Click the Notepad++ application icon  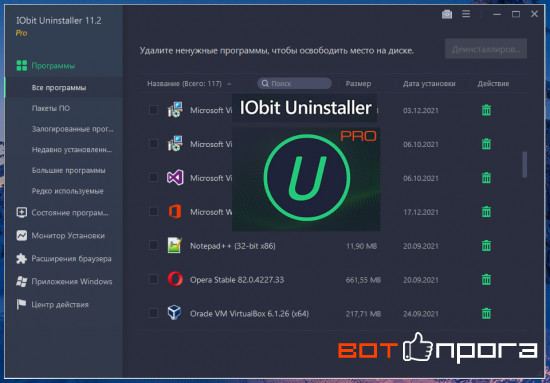pos(175,246)
